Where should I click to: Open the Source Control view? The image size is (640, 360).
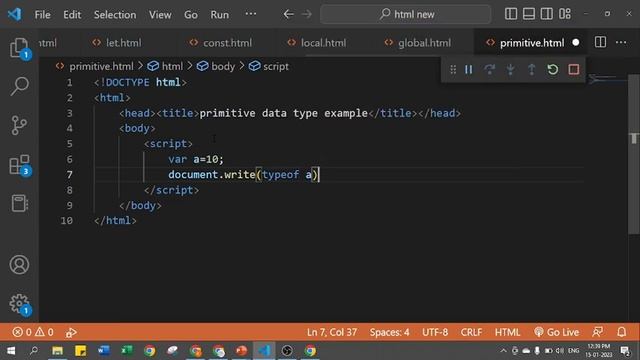[x=19, y=125]
